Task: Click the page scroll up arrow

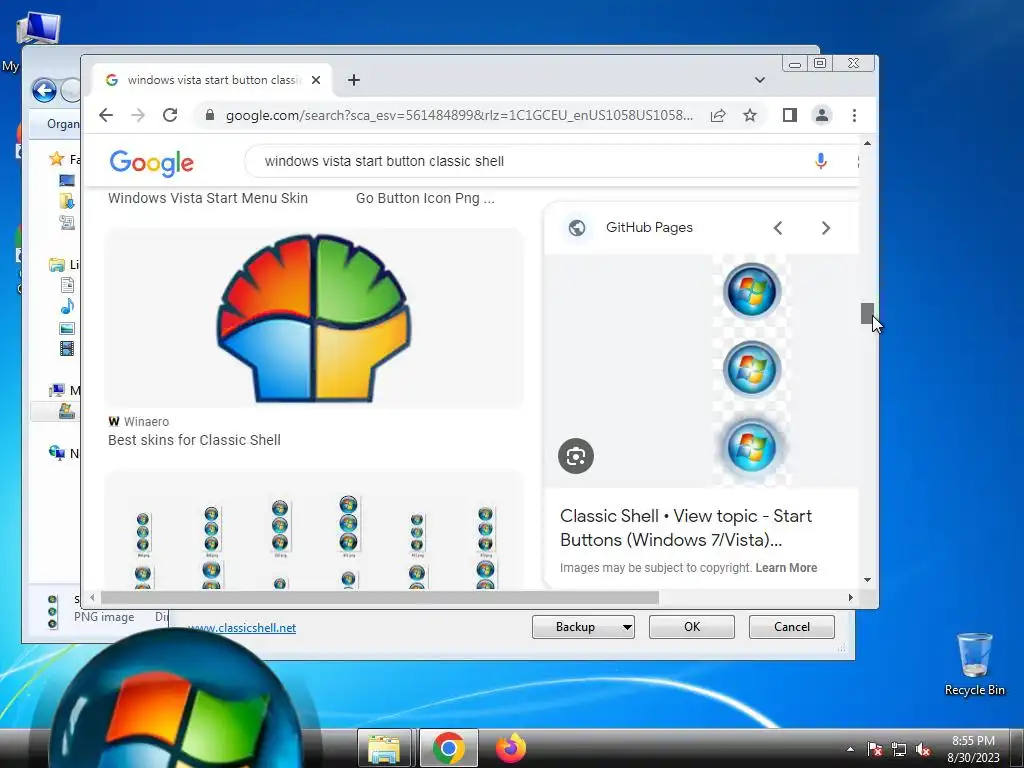Action: 867,143
